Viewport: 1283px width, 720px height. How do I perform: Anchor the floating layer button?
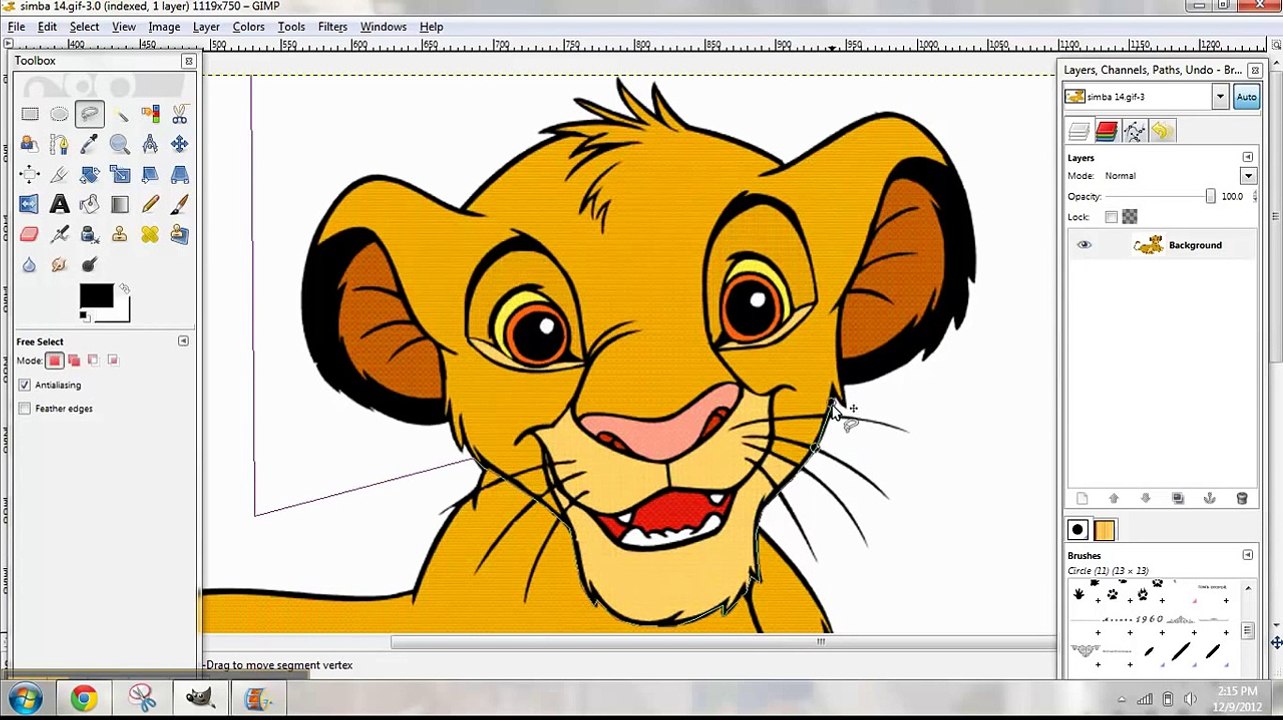[x=1210, y=498]
